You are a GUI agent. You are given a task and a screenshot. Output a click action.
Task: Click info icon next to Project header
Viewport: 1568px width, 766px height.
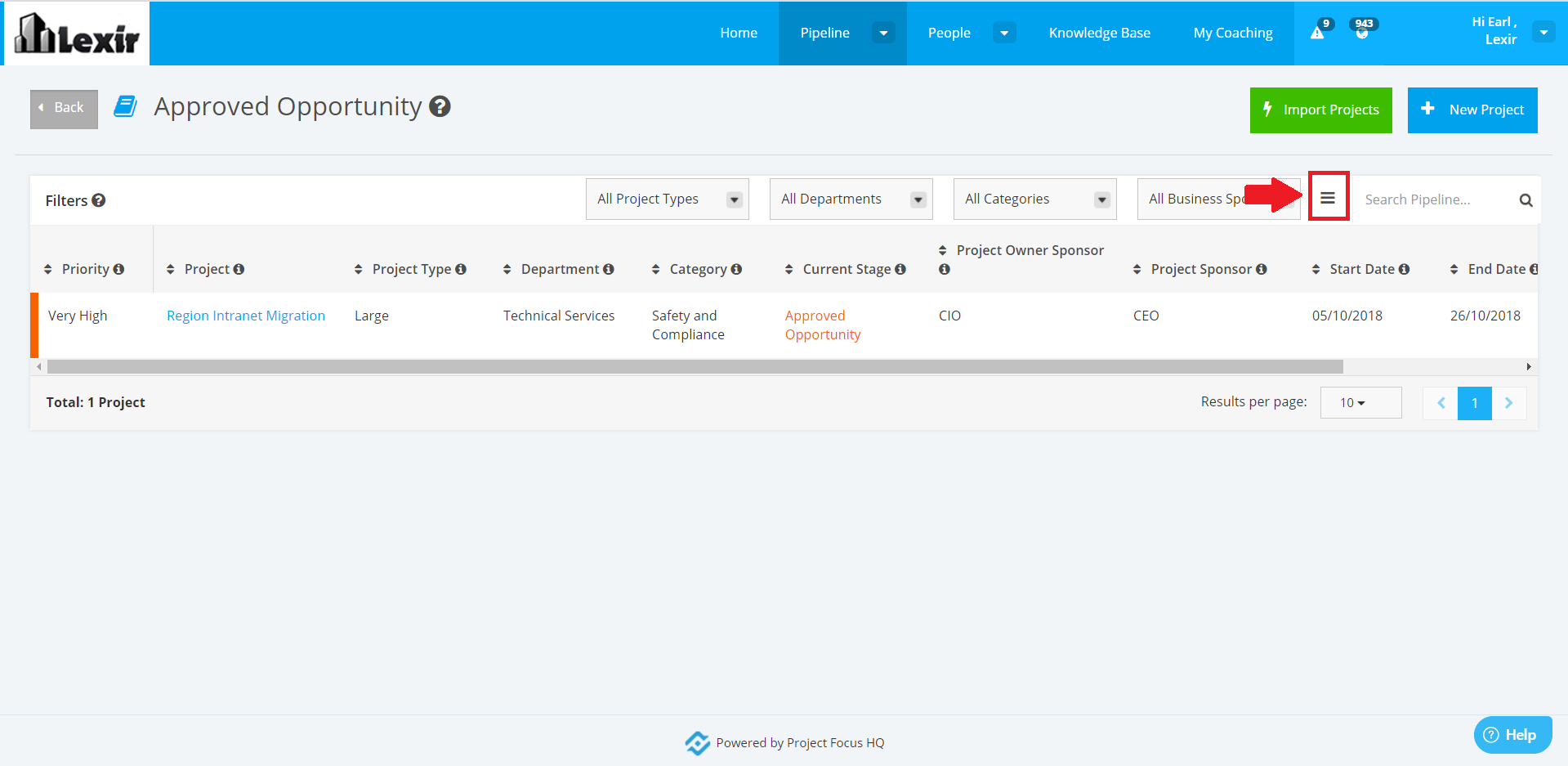[x=239, y=269]
